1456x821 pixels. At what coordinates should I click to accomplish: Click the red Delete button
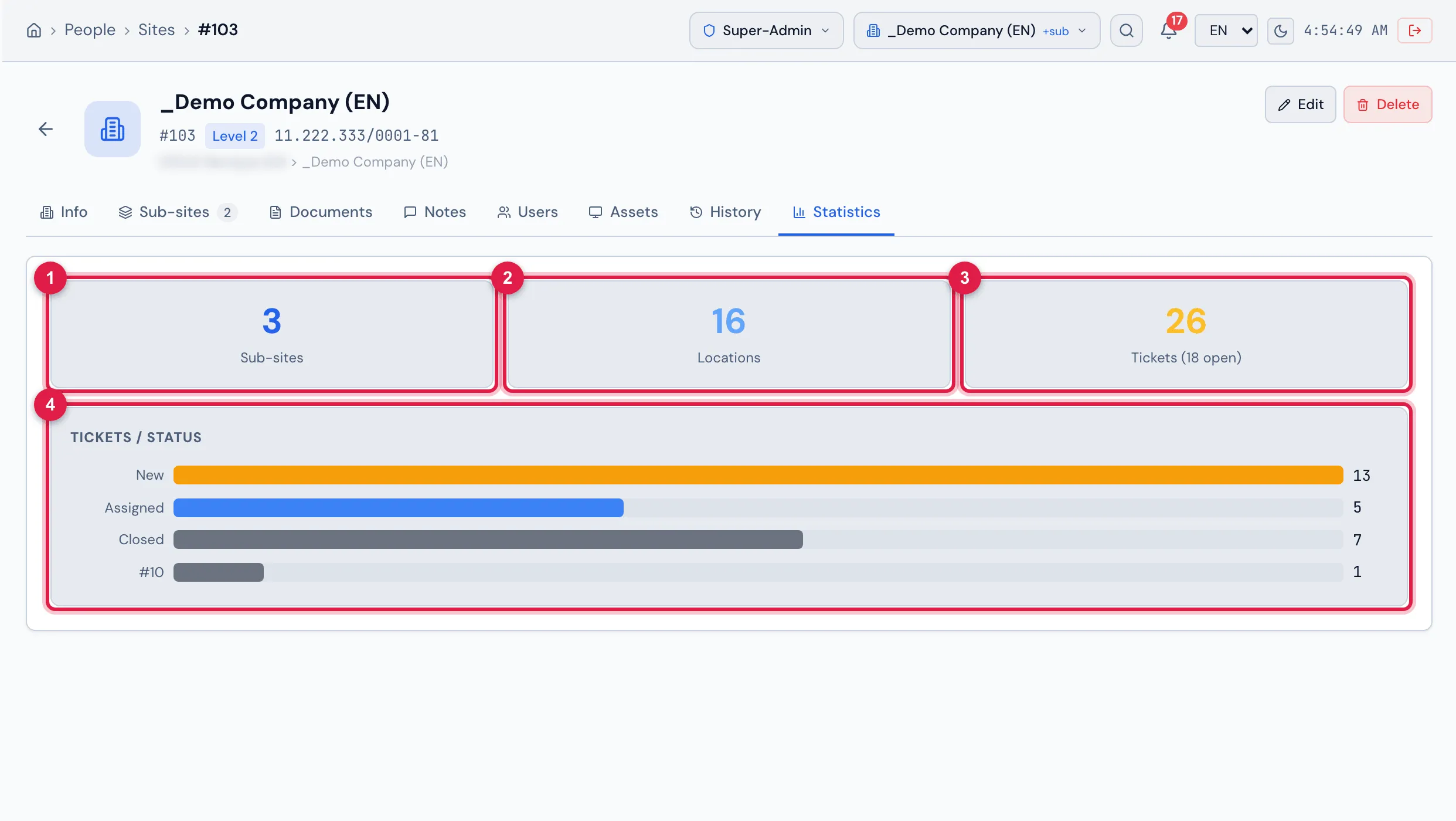pyautogui.click(x=1387, y=104)
